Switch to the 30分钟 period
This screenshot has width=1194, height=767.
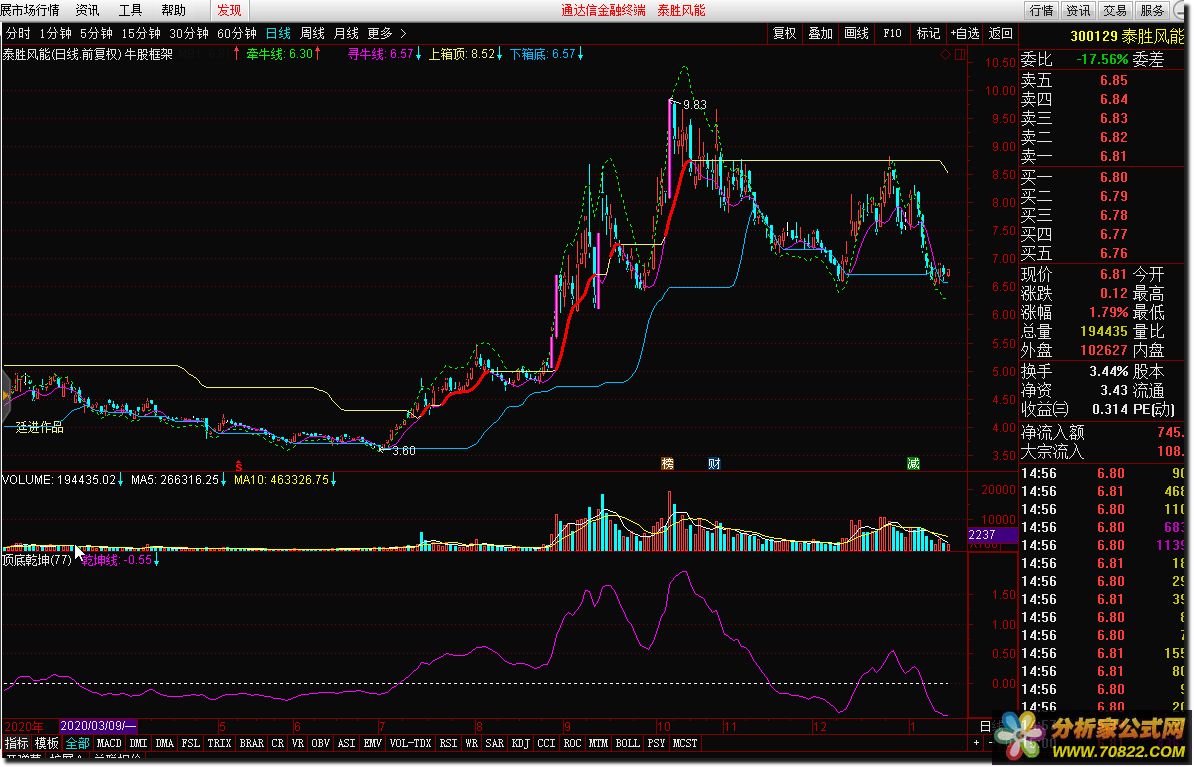[189, 34]
